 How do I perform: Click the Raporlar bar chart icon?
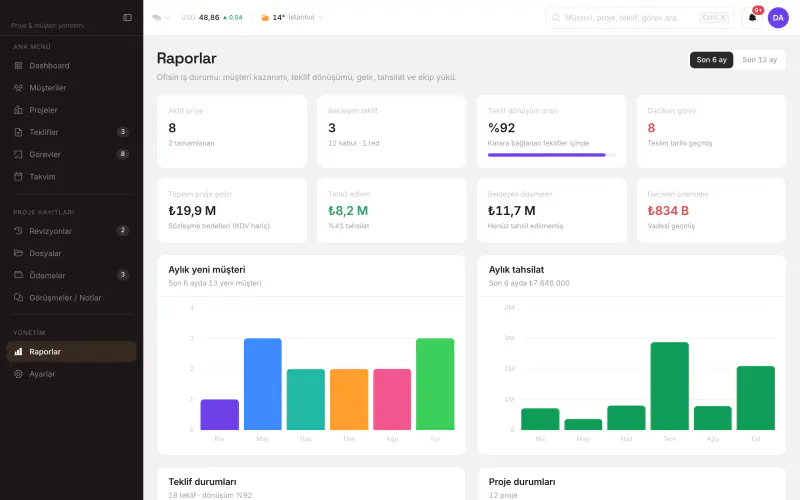[18, 352]
